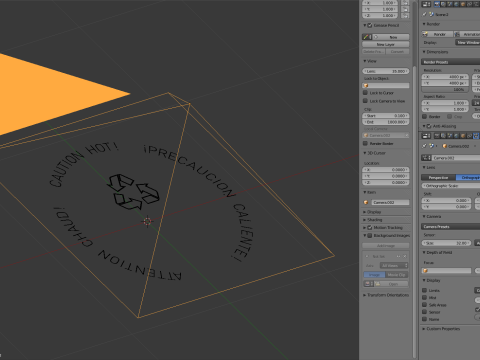The width and height of the screenshot is (480, 360).
Task: Enable Lock to Cursor
Action: [365, 93]
